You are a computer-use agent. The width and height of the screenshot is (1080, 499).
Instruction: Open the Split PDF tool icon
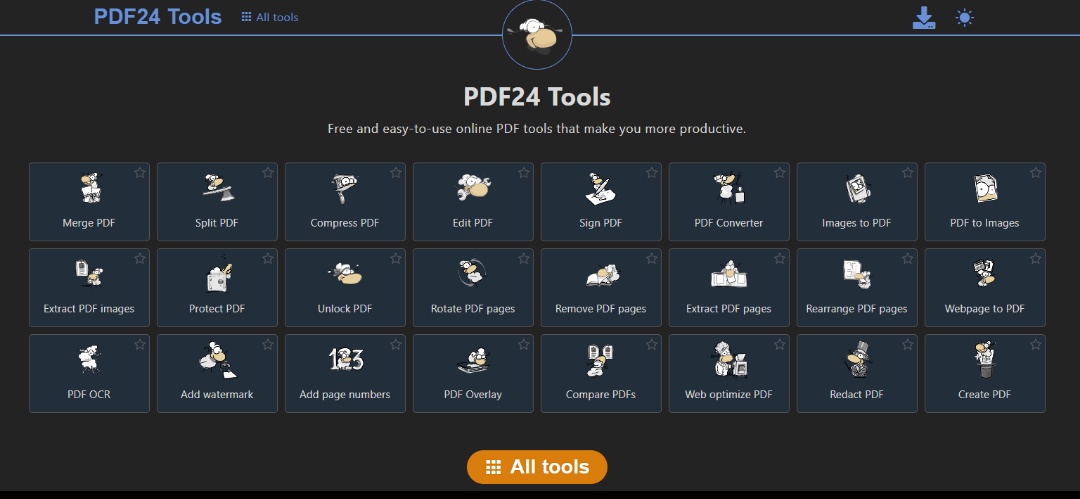(x=218, y=187)
